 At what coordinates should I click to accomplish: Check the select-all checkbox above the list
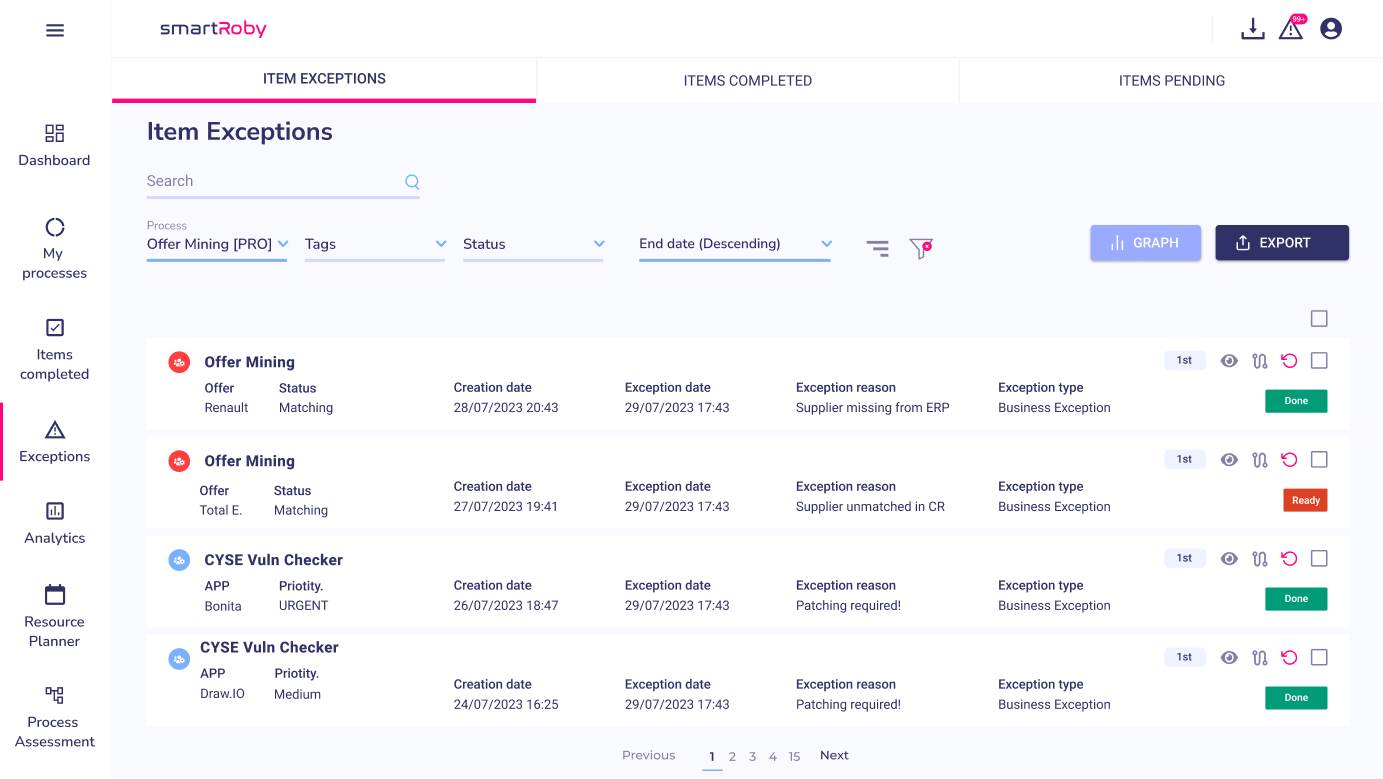1319,318
